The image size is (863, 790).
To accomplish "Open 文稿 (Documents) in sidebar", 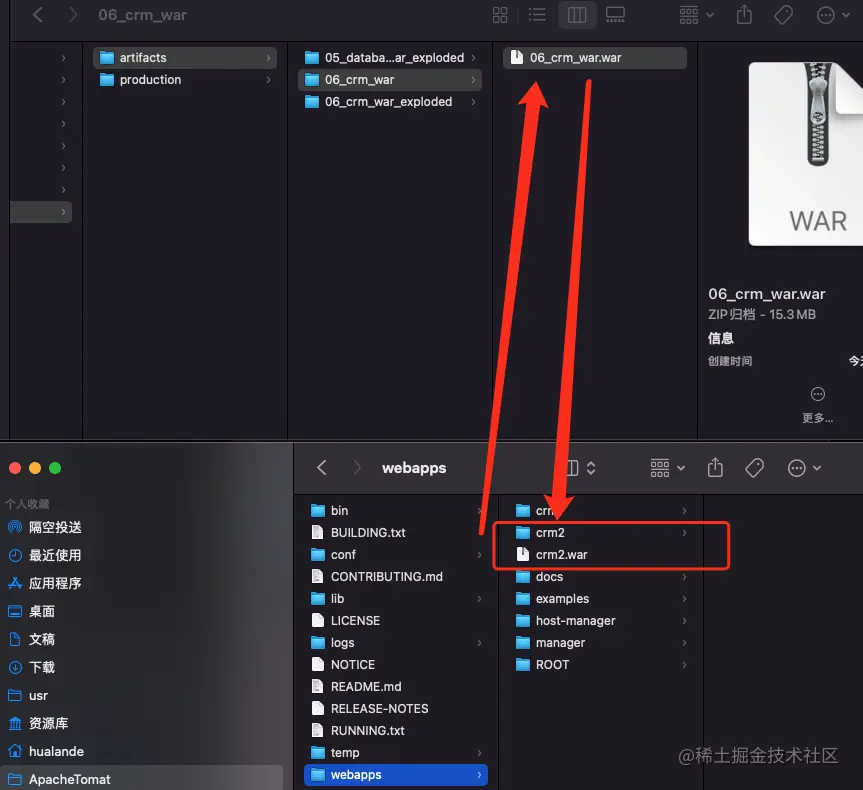I will tap(32, 639).
